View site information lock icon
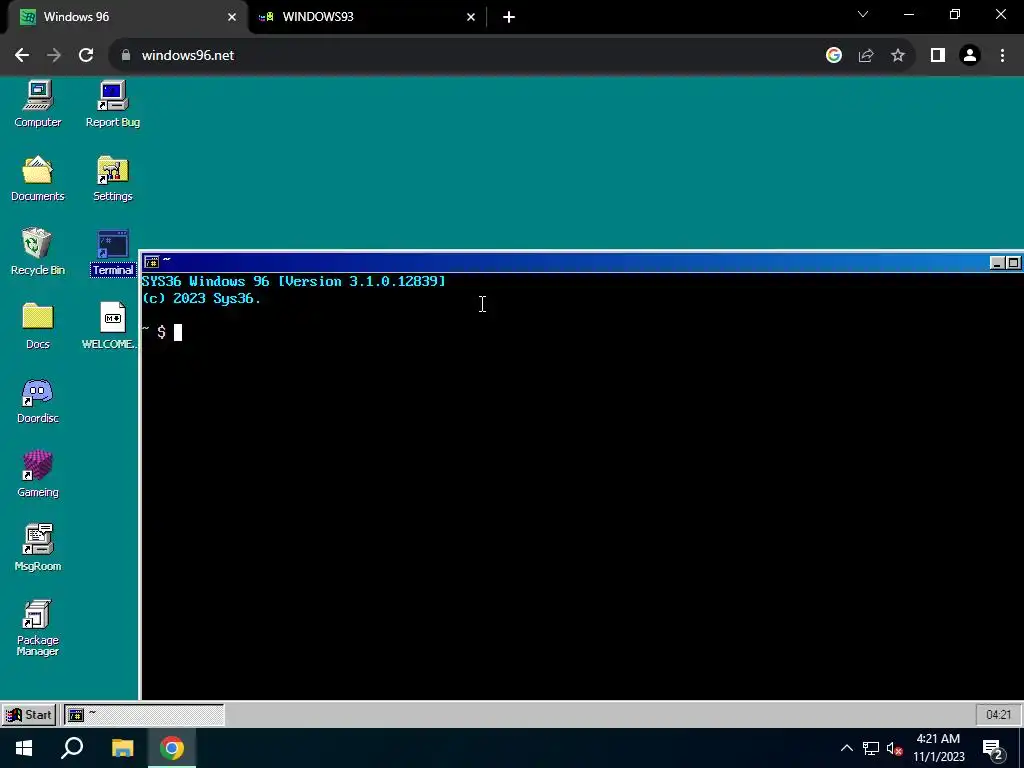Screen dimensions: 1024x768 click(126, 56)
